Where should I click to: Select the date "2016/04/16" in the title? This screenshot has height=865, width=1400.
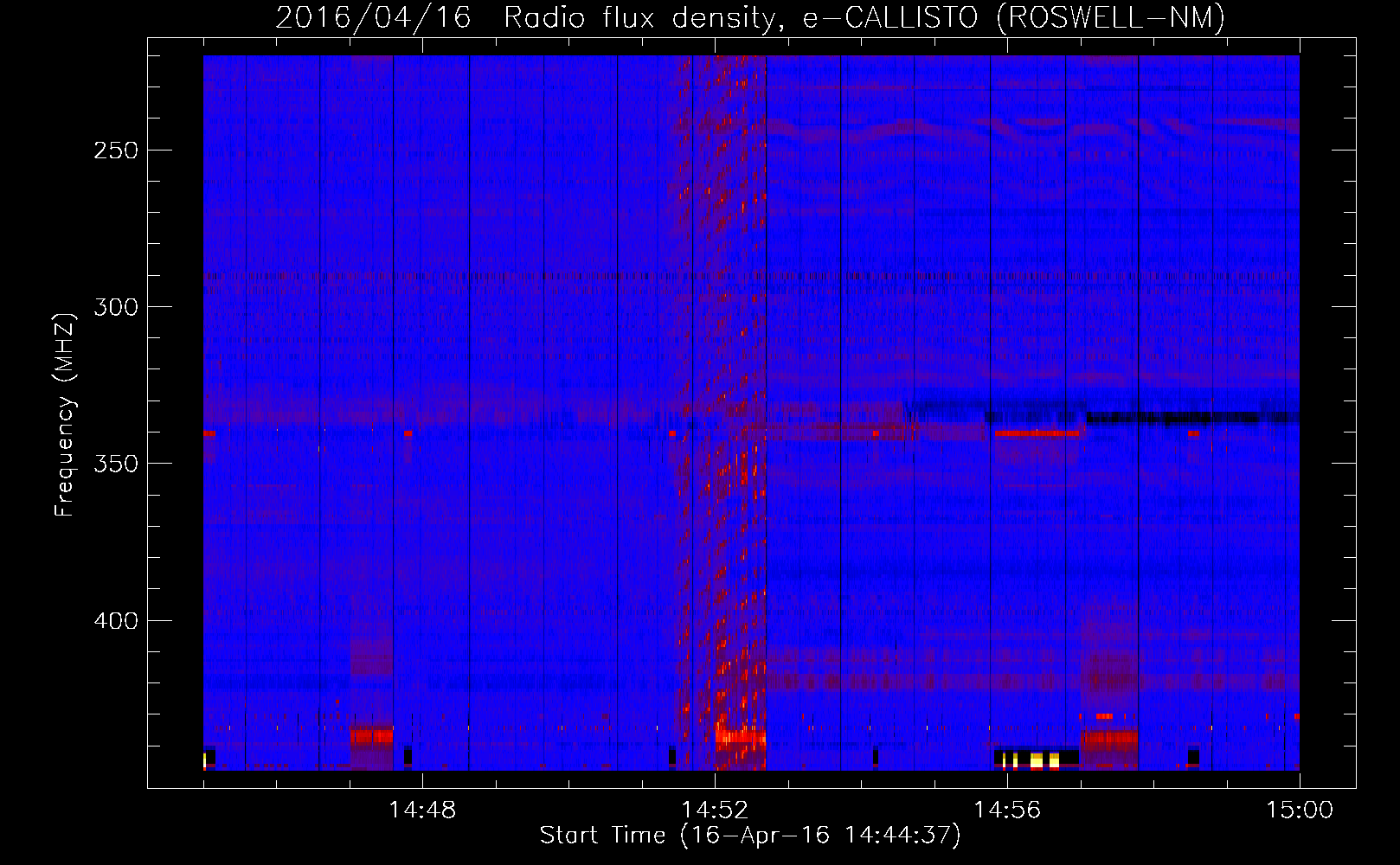373,18
